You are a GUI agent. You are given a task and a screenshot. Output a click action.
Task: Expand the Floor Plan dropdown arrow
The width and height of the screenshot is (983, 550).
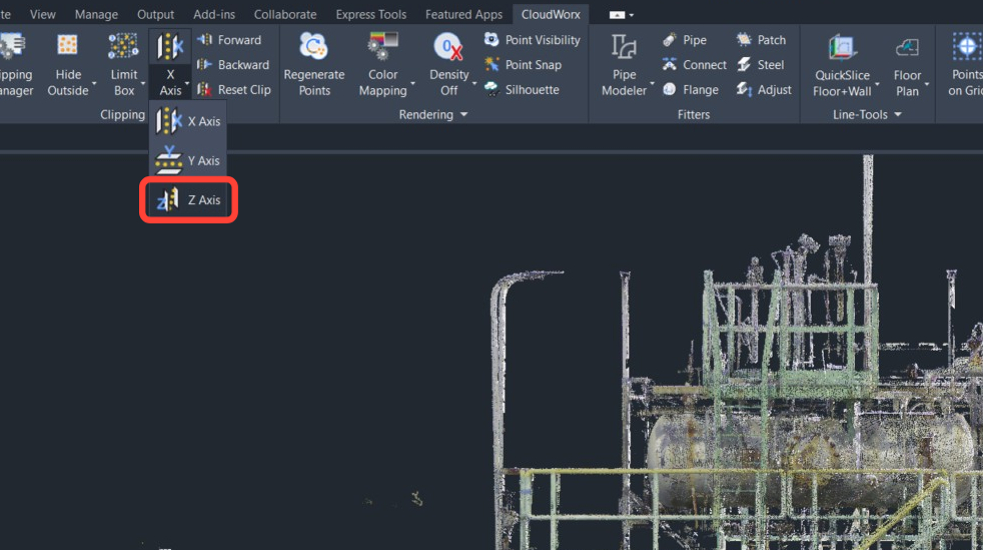[x=927, y=83]
